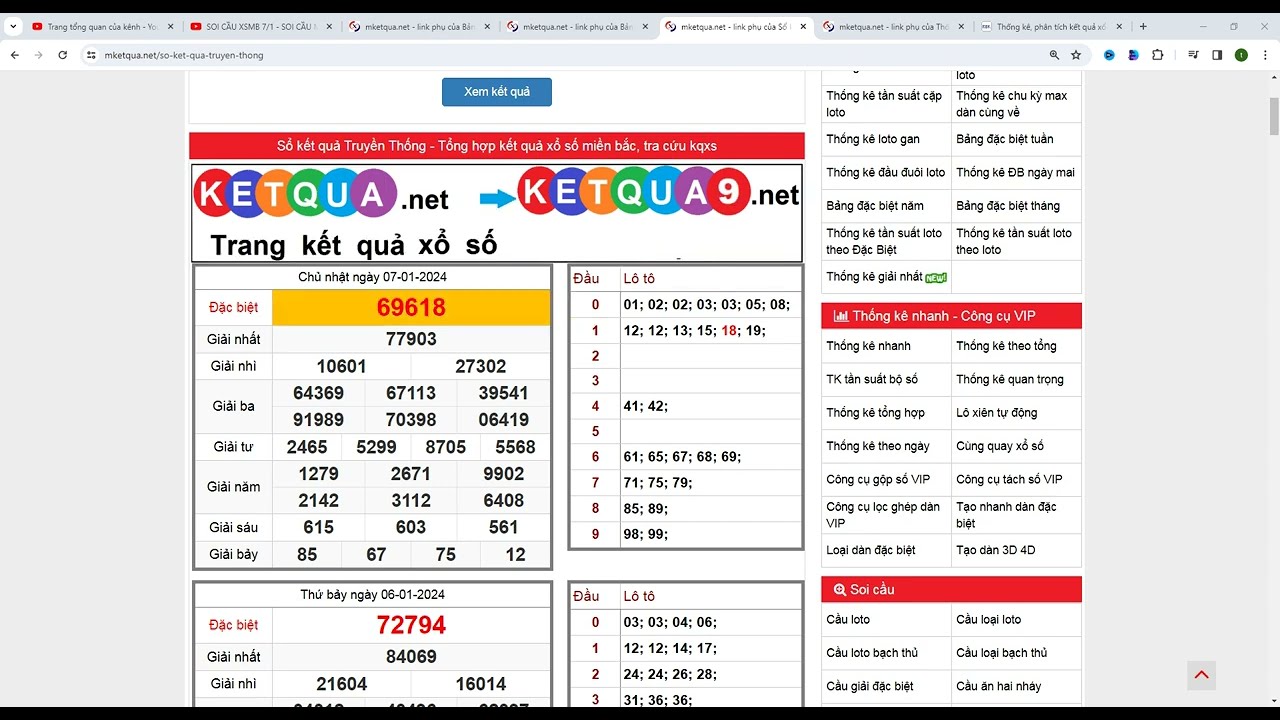Screen dimensions: 1280x720
Task: Open 'Thống kê quan trọng' link
Action: point(1010,379)
